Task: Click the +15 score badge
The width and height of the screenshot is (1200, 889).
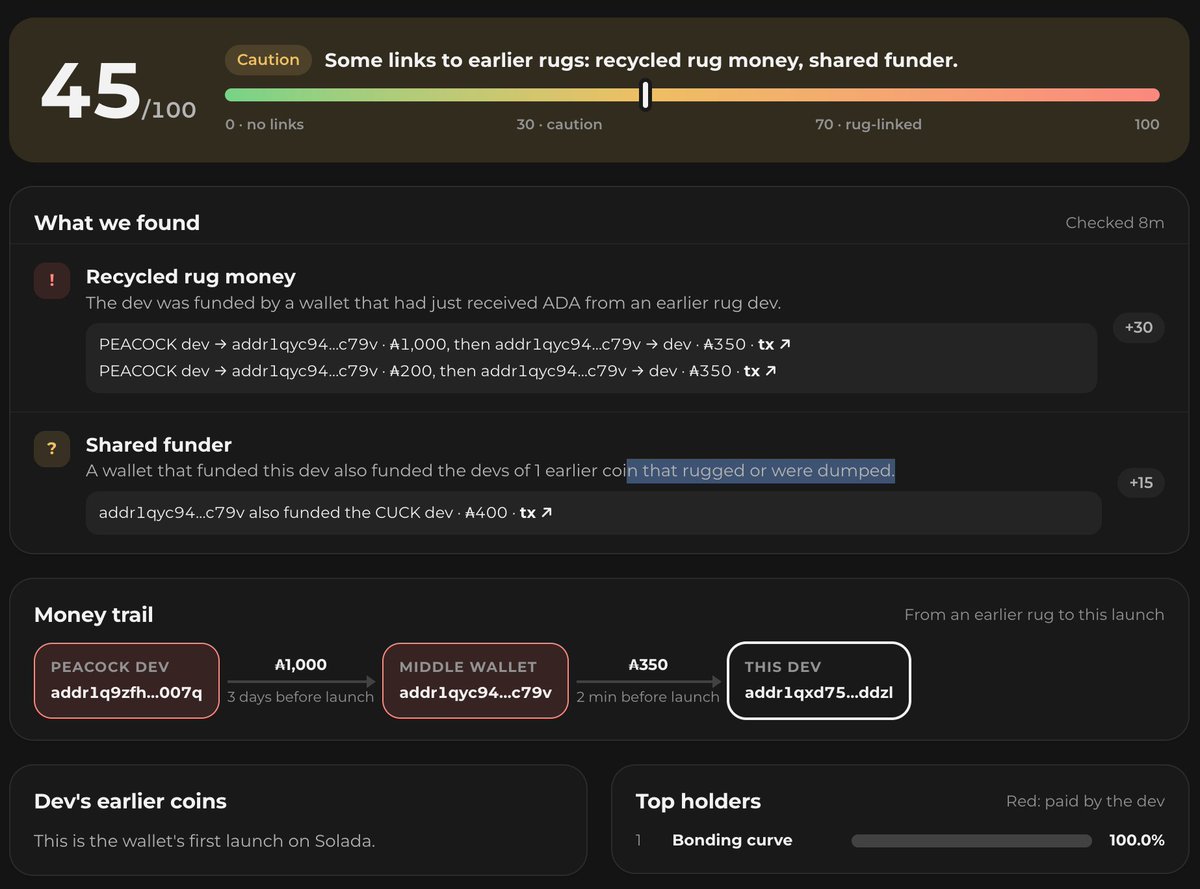Action: pos(1141,483)
